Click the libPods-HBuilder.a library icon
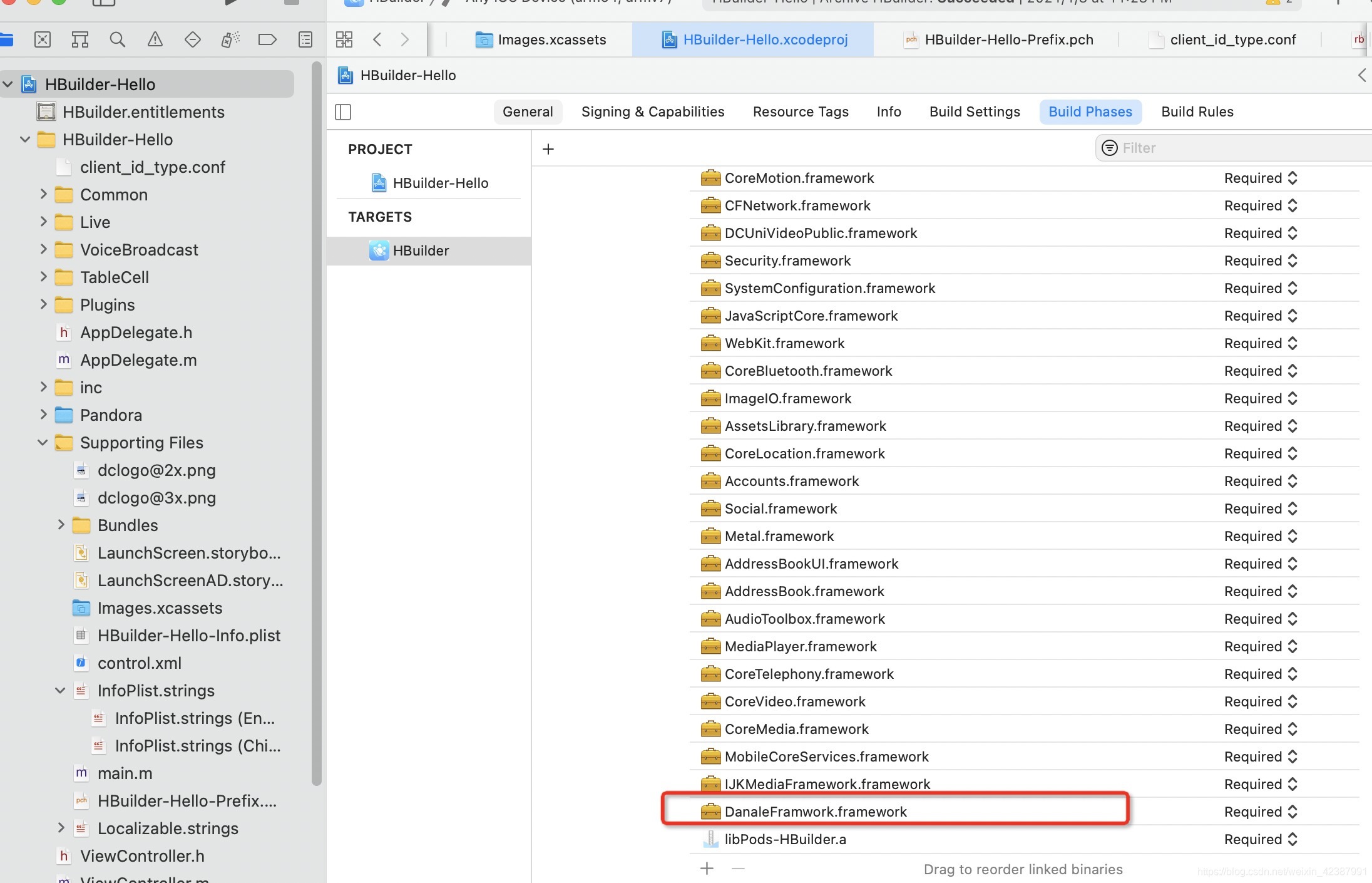The image size is (1372, 883). pos(710,839)
